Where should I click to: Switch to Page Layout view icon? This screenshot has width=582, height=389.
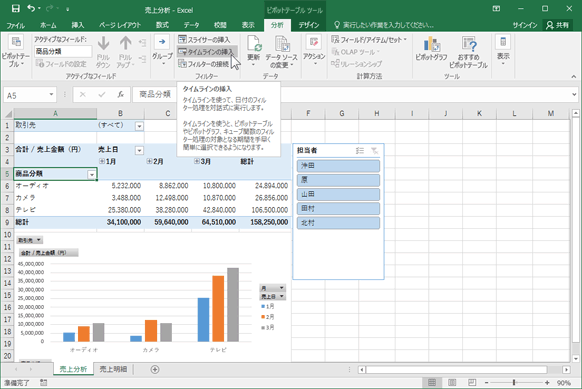pyautogui.click(x=452, y=382)
